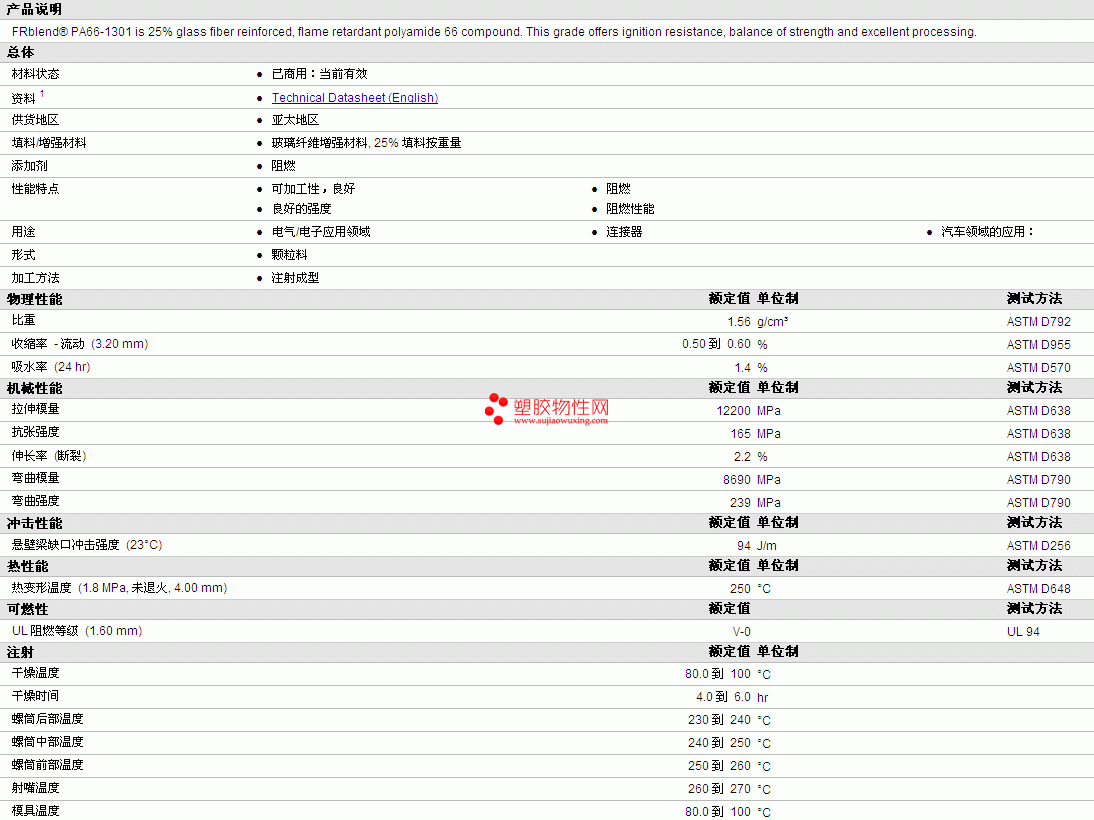The image size is (1094, 820).
Task: Click ASTM D570 test method
Action: tap(1038, 368)
